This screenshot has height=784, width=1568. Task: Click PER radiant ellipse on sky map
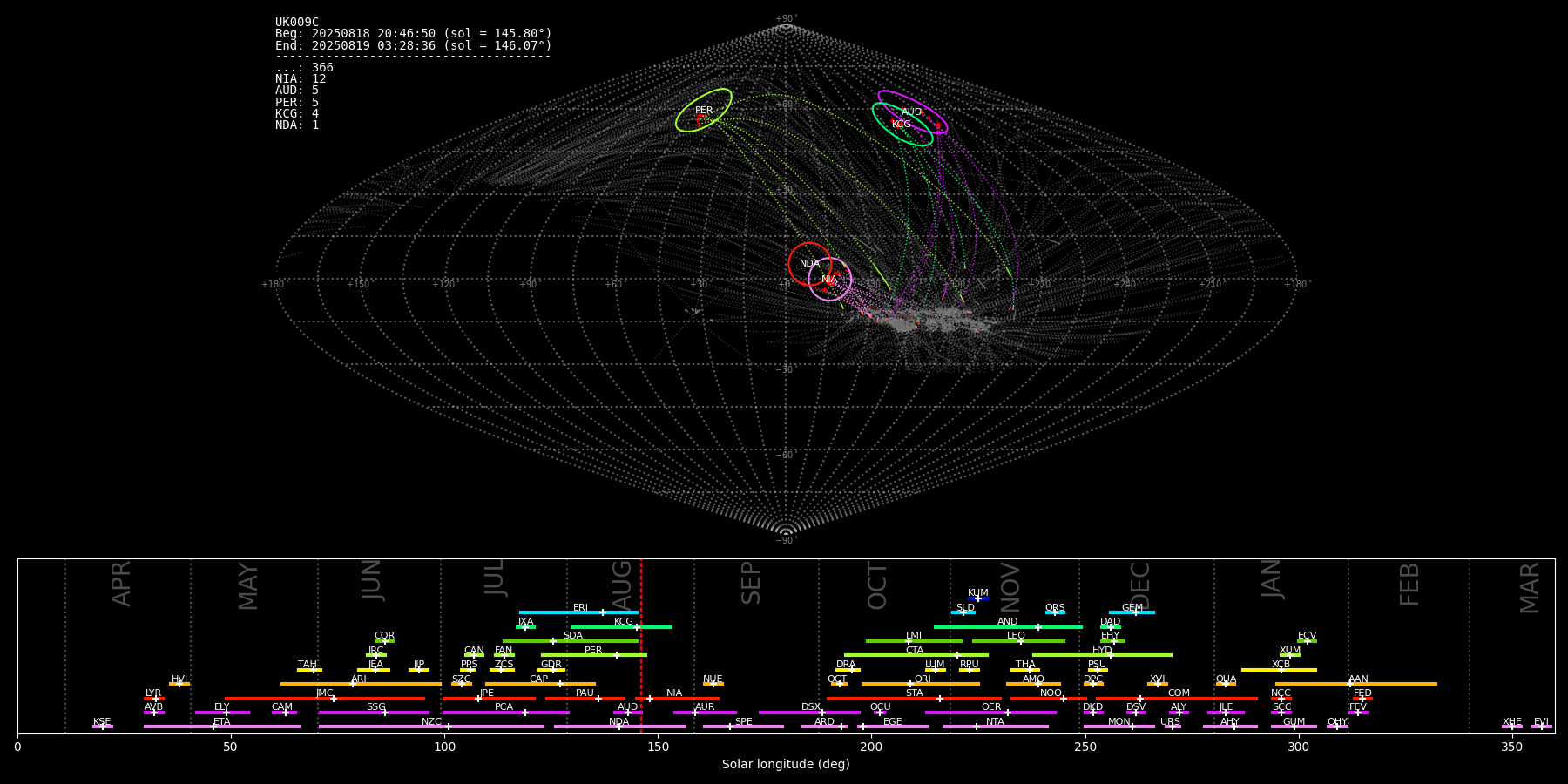click(704, 111)
